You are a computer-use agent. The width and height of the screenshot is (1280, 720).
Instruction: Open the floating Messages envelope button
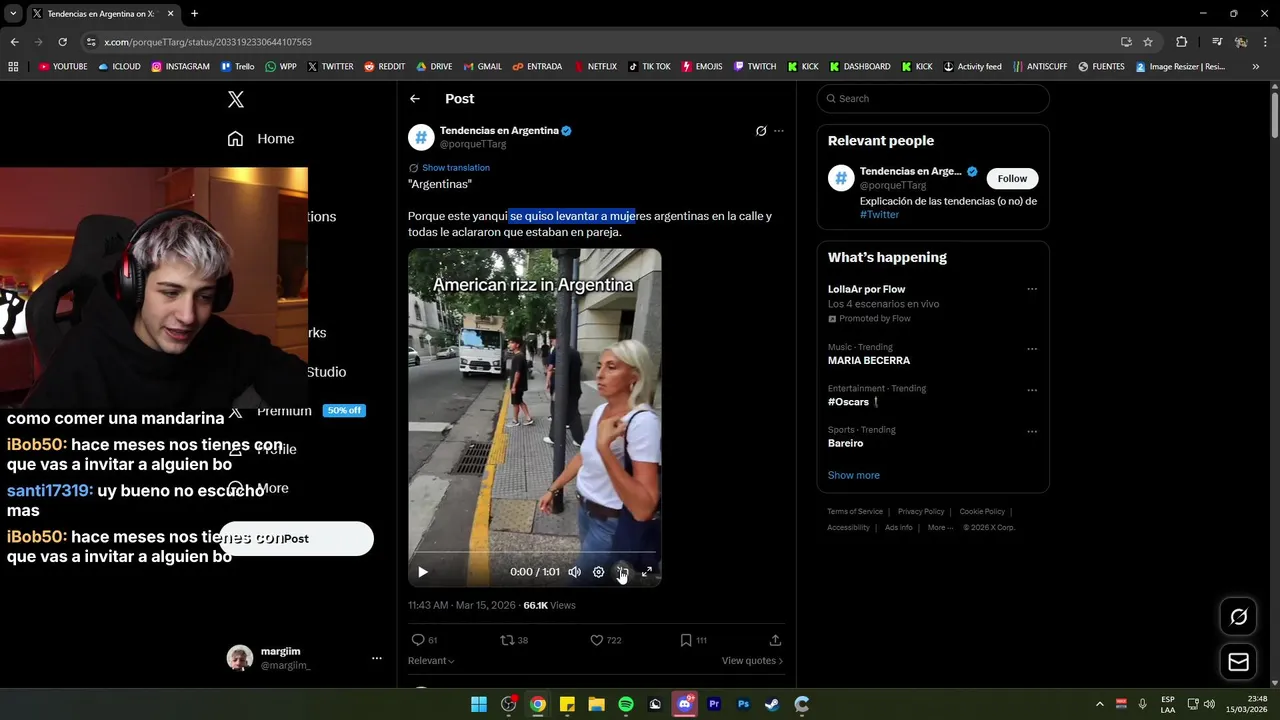(1238, 662)
